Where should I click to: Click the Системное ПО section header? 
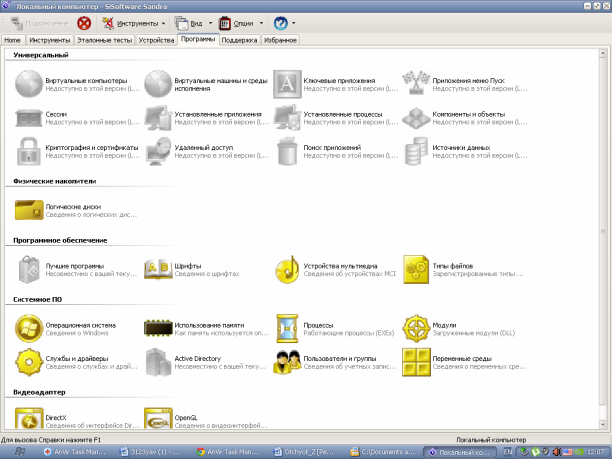pos(37,299)
